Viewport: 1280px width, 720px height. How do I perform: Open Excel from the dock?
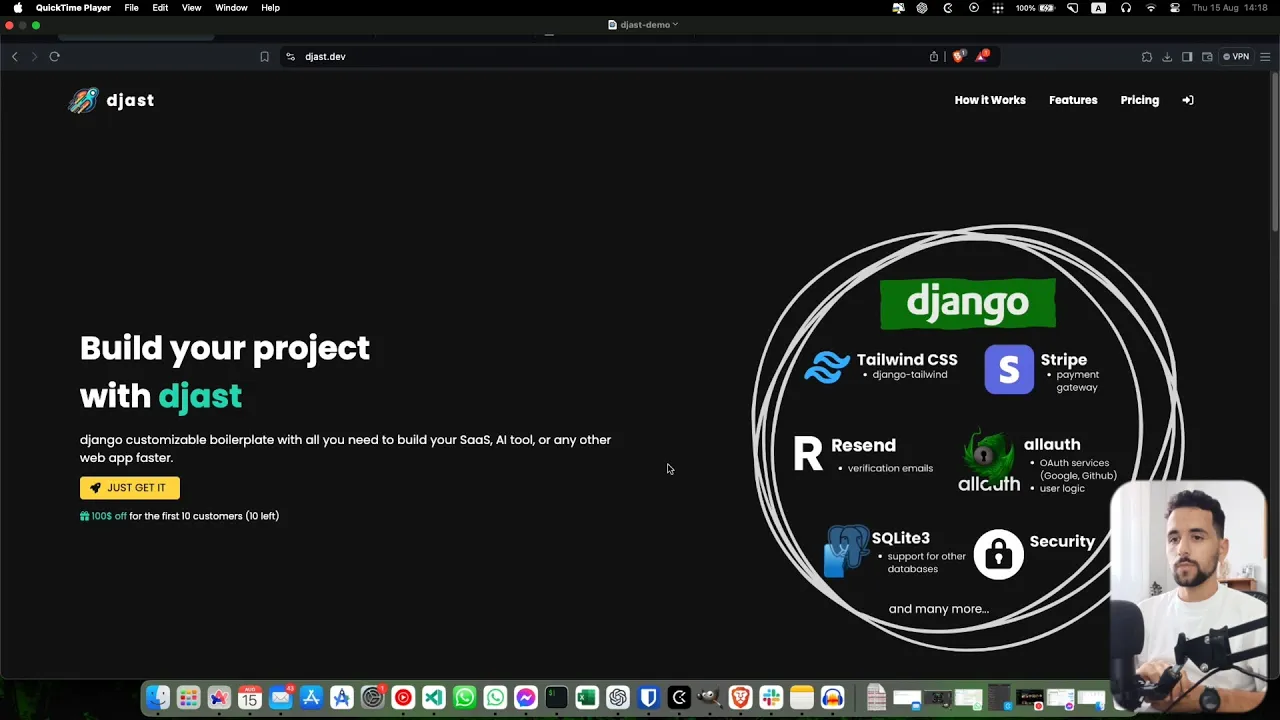point(587,698)
